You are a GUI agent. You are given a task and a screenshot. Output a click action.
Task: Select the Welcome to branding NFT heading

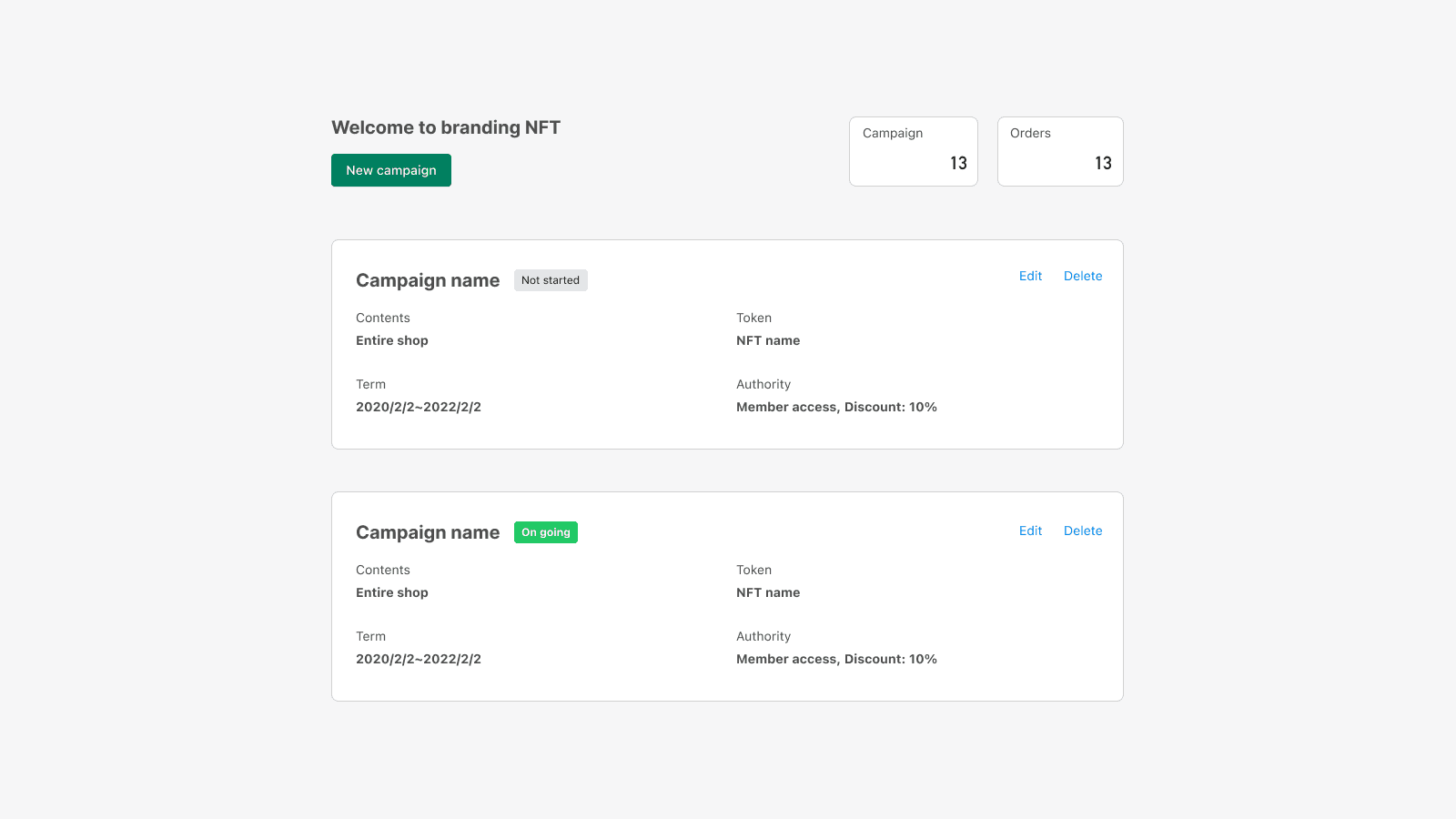click(x=446, y=127)
